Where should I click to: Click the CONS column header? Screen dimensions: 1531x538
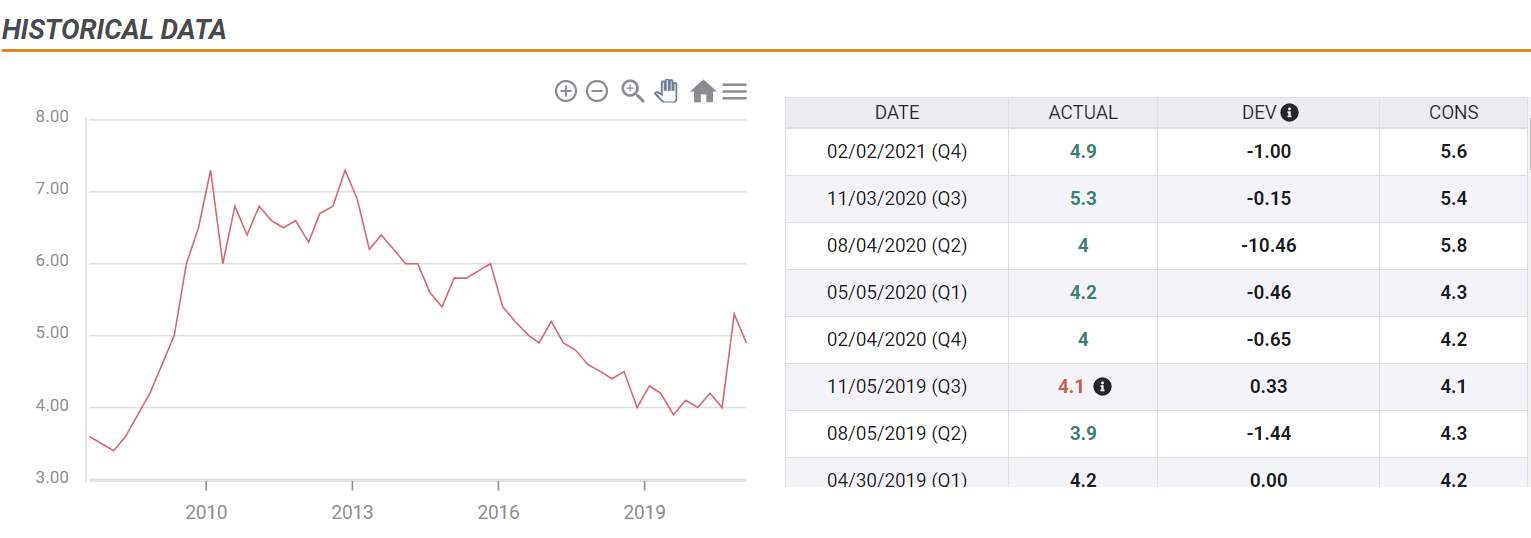1453,113
